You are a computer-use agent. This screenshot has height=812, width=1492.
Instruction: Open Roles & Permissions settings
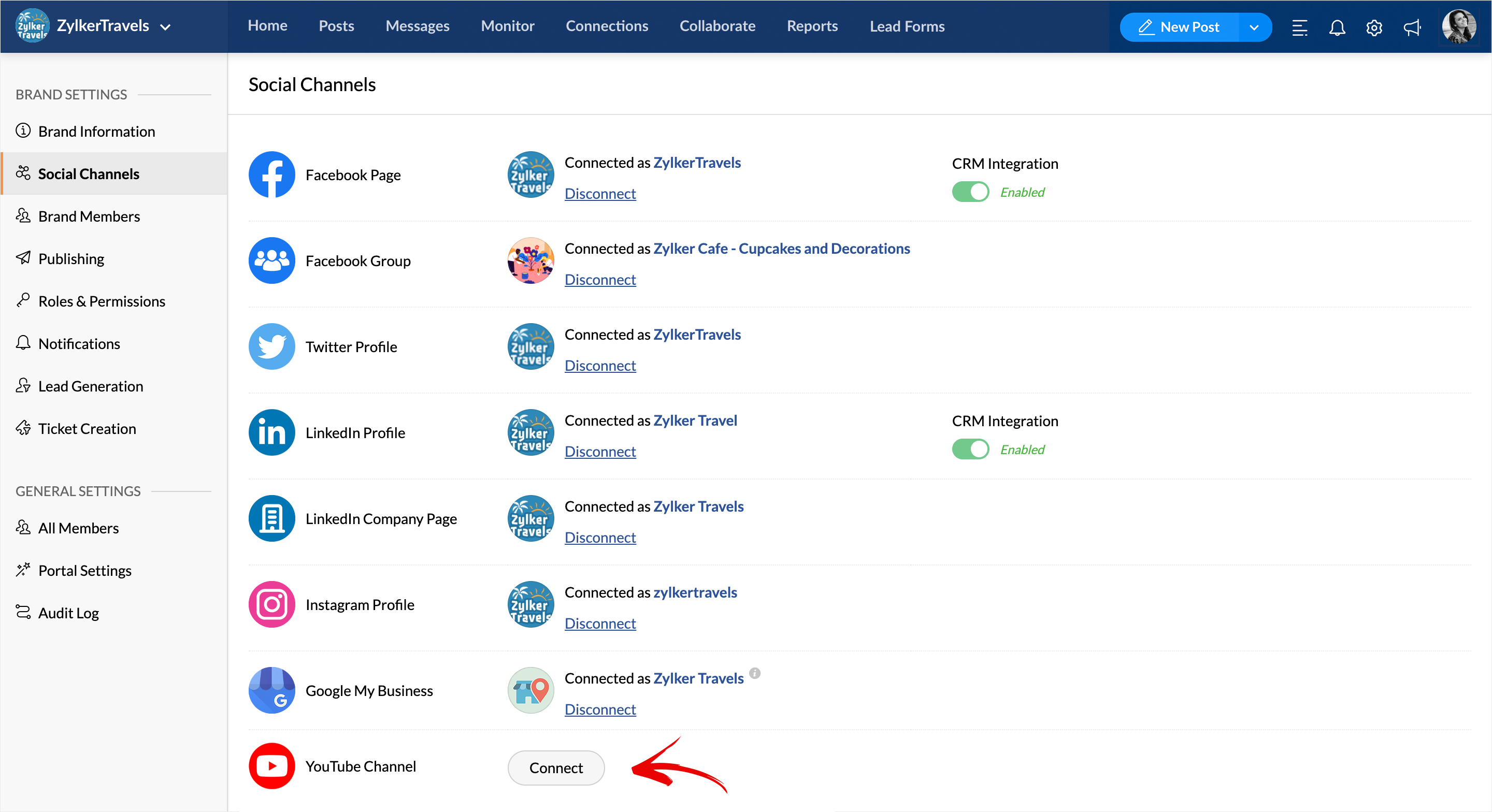point(102,301)
